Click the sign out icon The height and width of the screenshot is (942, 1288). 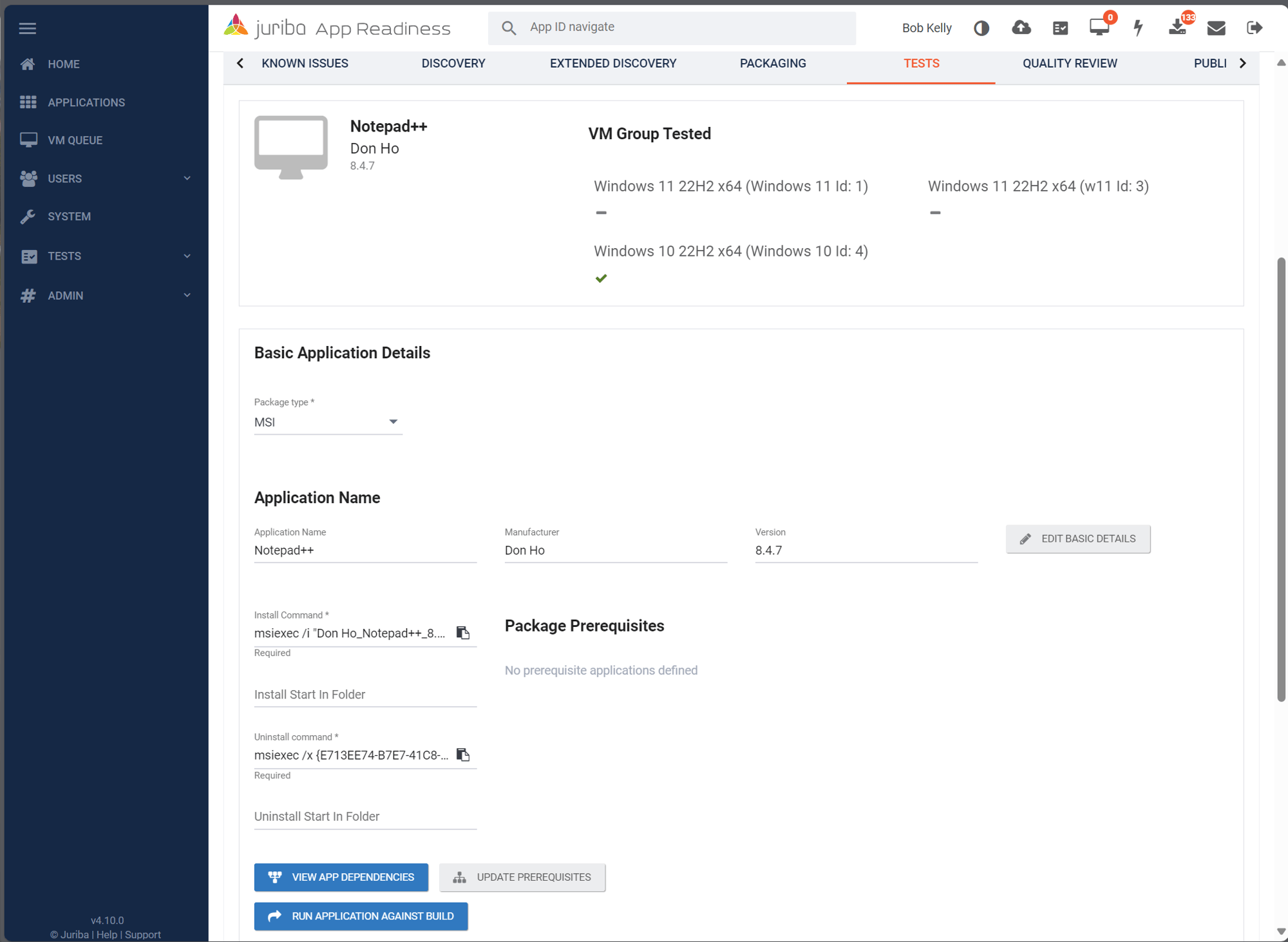(1255, 28)
